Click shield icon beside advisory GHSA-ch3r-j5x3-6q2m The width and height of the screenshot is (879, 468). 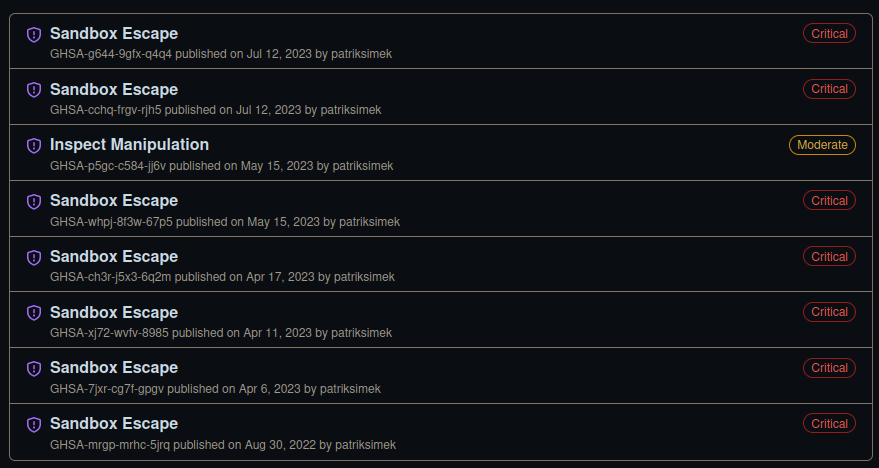(x=33, y=257)
